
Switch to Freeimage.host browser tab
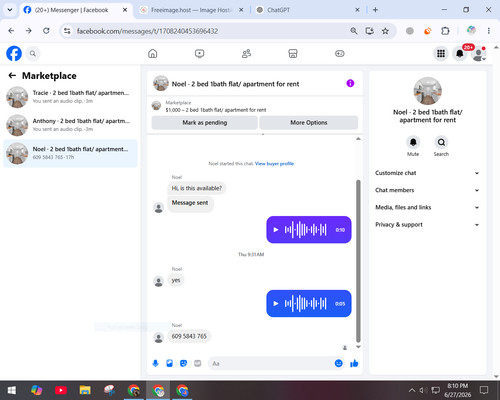point(191,10)
